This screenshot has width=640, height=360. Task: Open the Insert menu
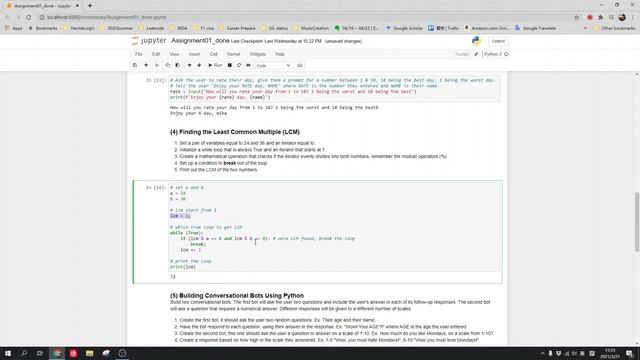(x=194, y=54)
